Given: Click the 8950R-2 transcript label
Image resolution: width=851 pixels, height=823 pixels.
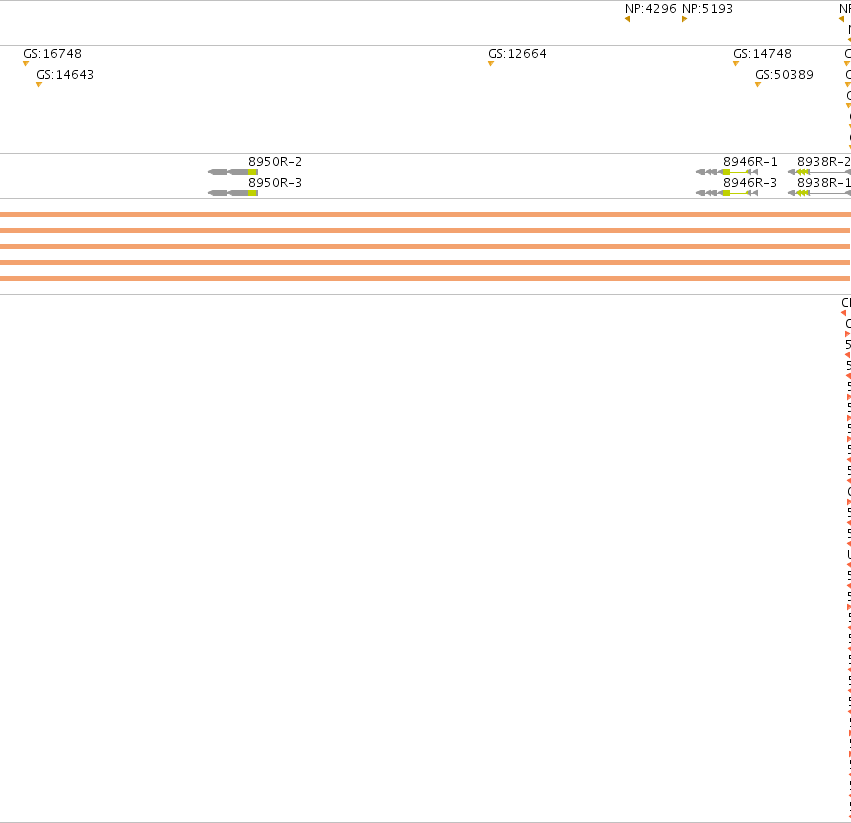Looking at the screenshot, I should 275,162.
